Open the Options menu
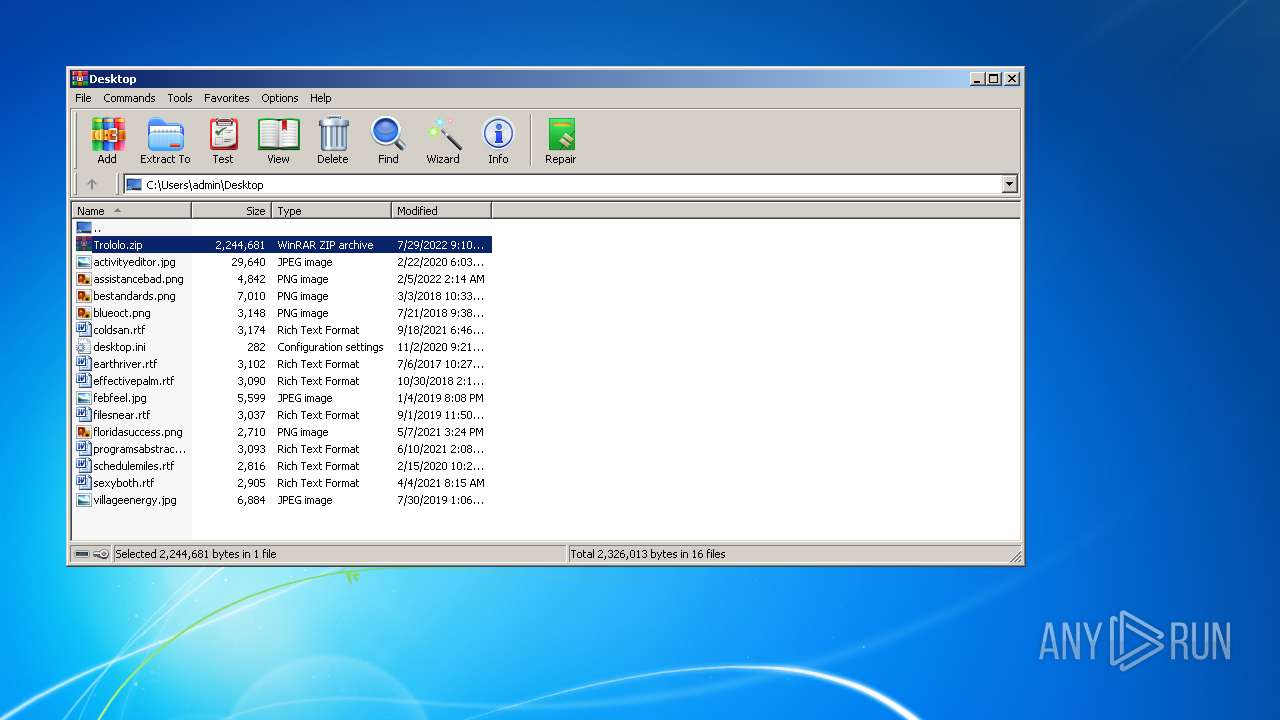This screenshot has height=720, width=1280. (280, 98)
